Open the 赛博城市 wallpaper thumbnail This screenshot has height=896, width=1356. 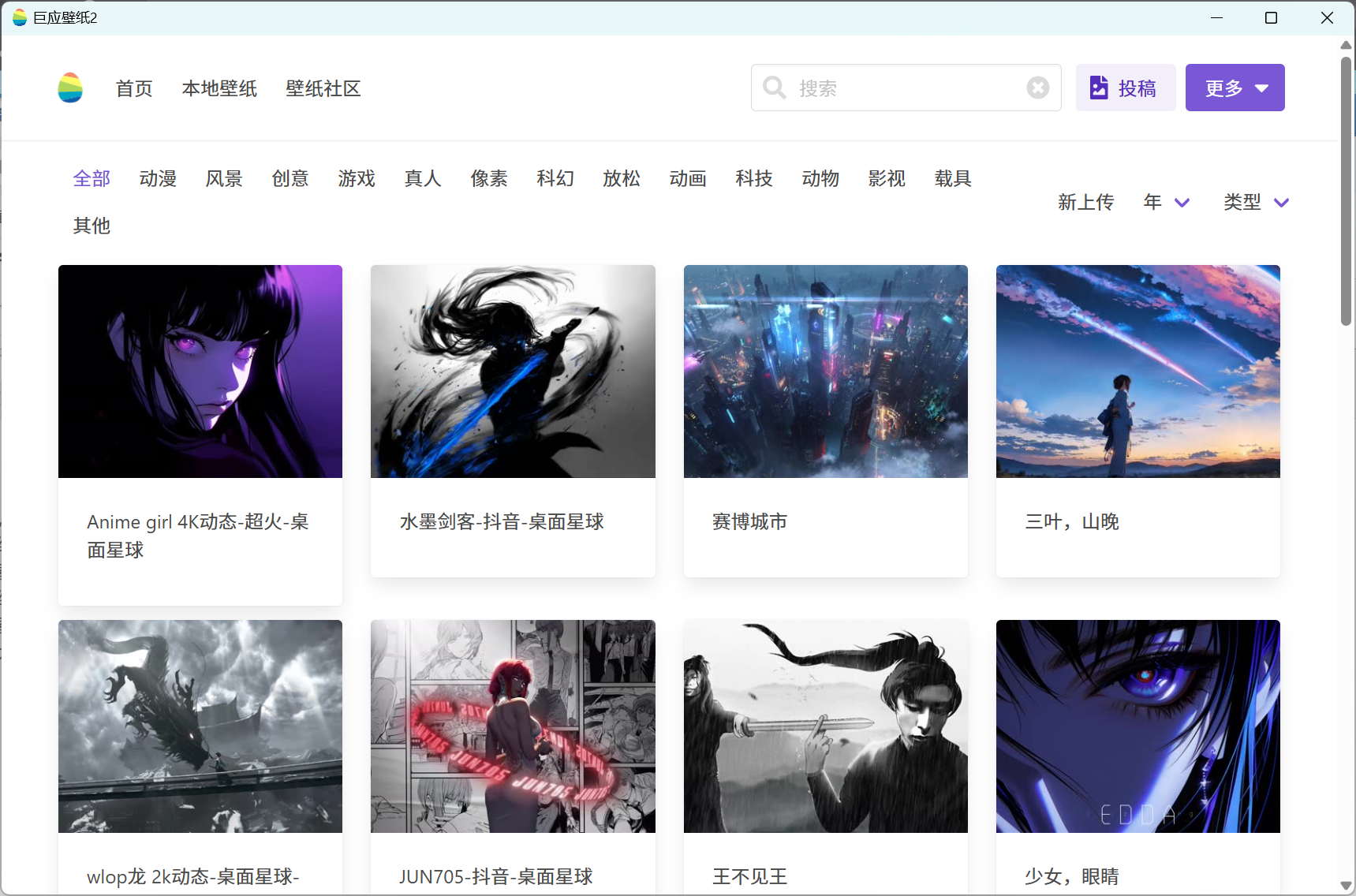pyautogui.click(x=825, y=371)
